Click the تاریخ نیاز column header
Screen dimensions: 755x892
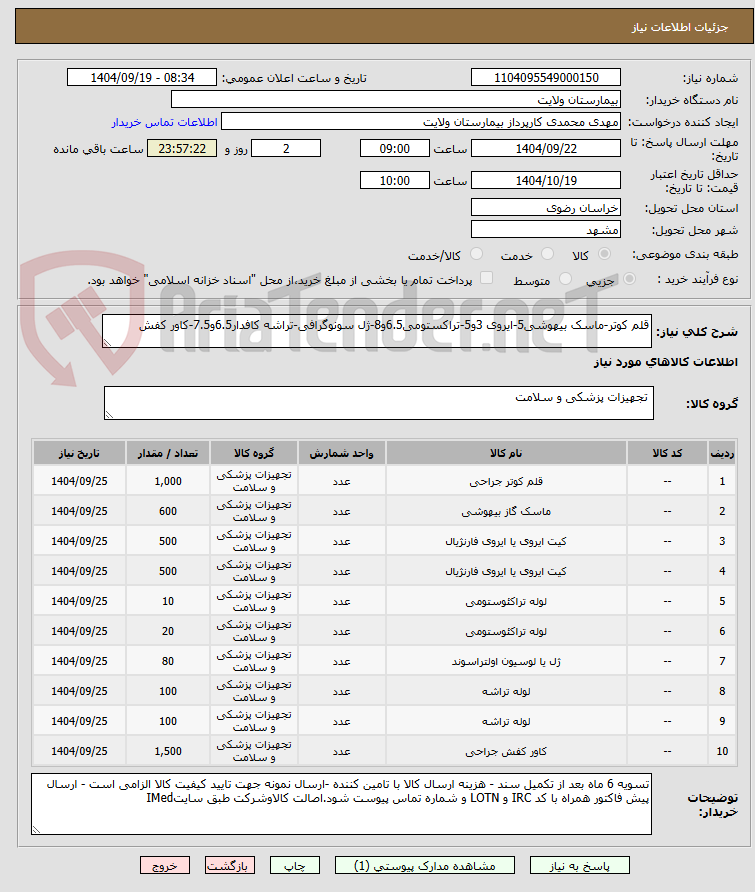point(79,453)
